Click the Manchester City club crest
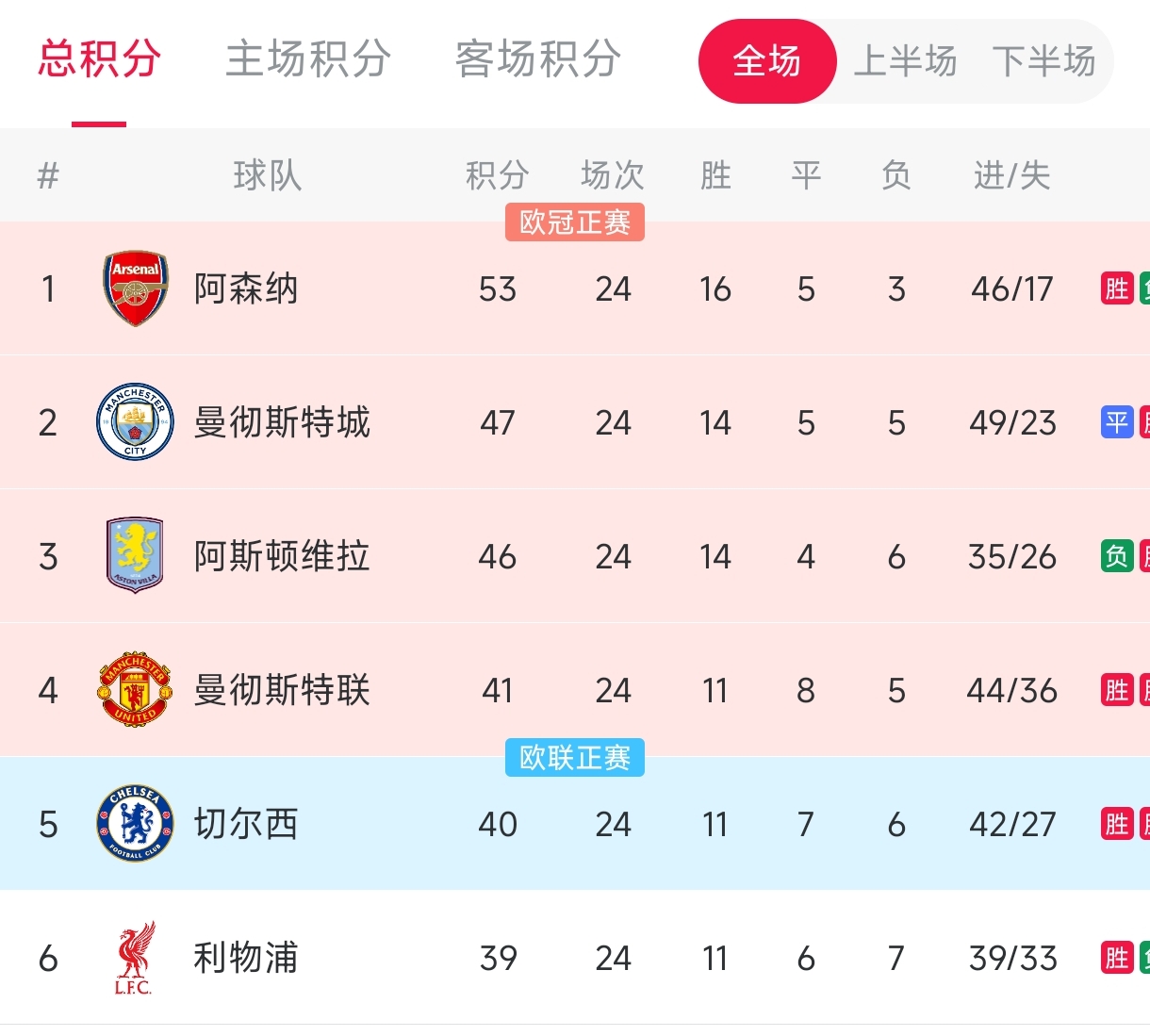This screenshot has width=1150, height=1036. pyautogui.click(x=136, y=422)
